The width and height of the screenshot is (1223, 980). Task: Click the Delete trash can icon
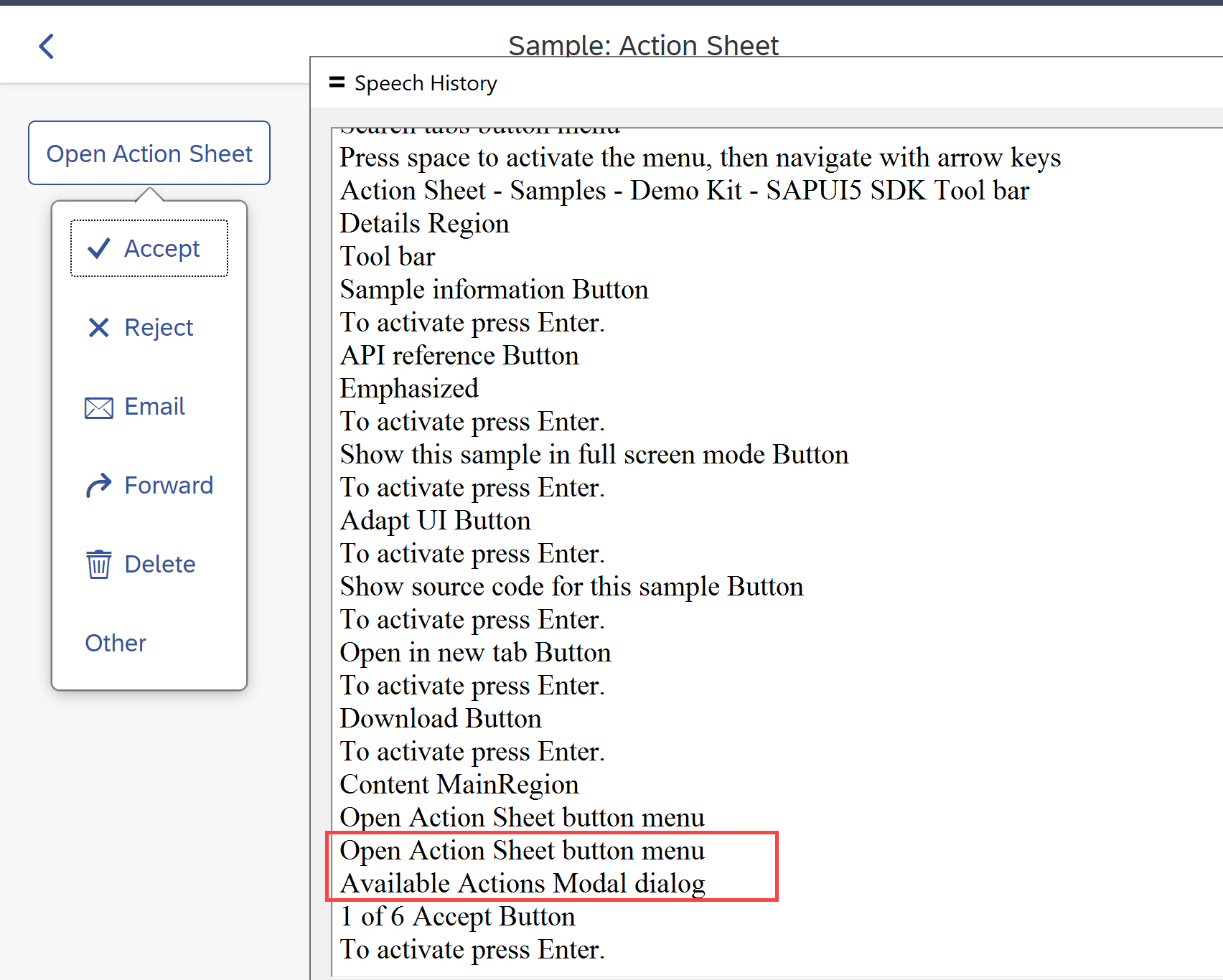[x=98, y=564]
